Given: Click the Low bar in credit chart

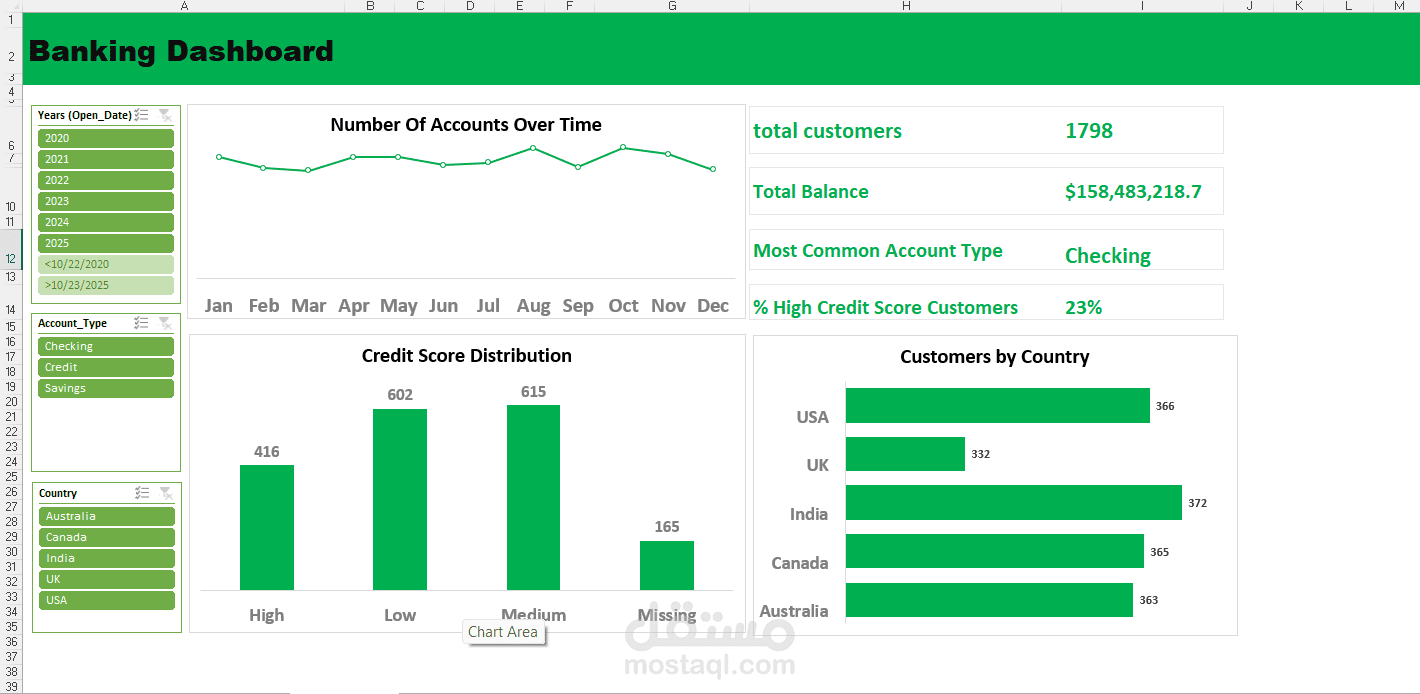Looking at the screenshot, I should [x=400, y=499].
